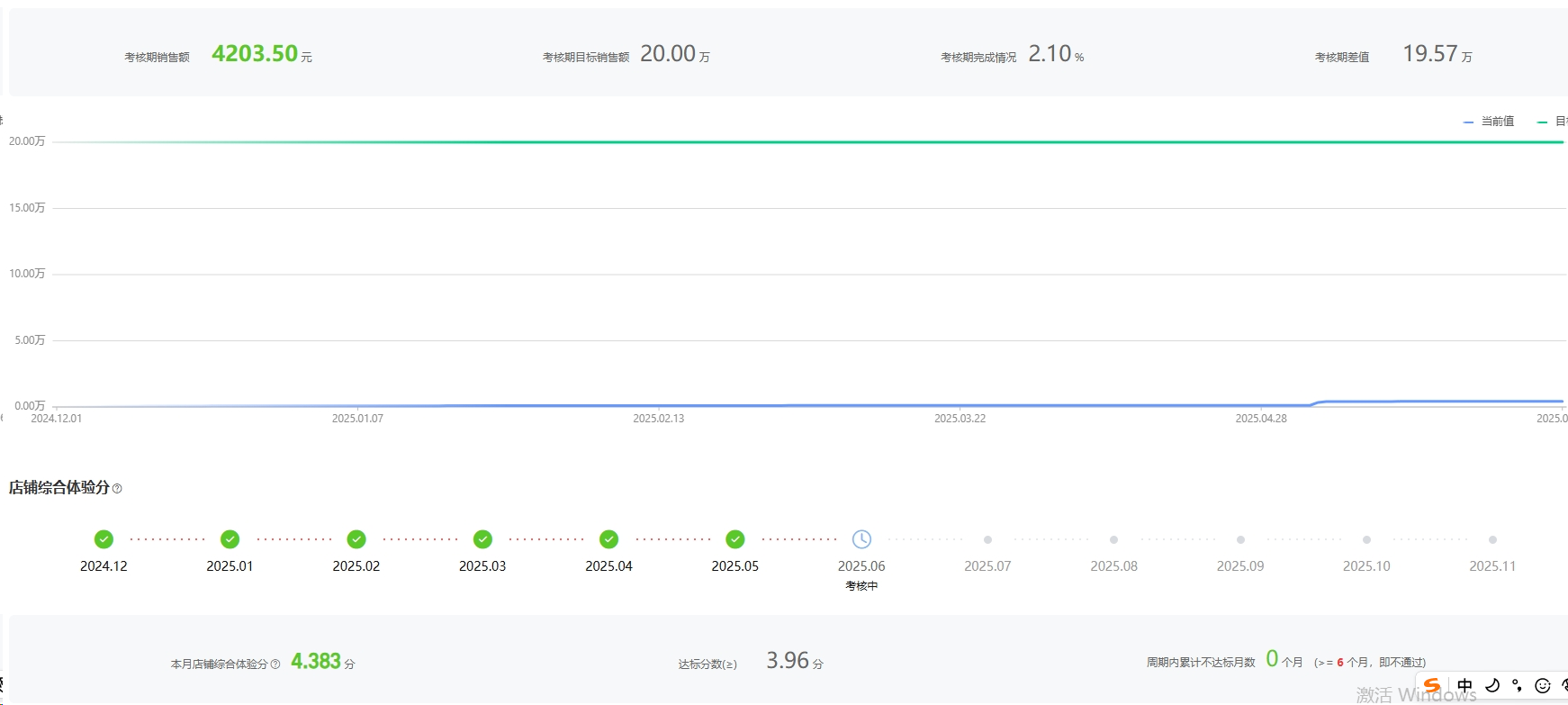The height and width of the screenshot is (705, 1568).
Task: Click the 2025.04 month label
Action: [x=608, y=566]
